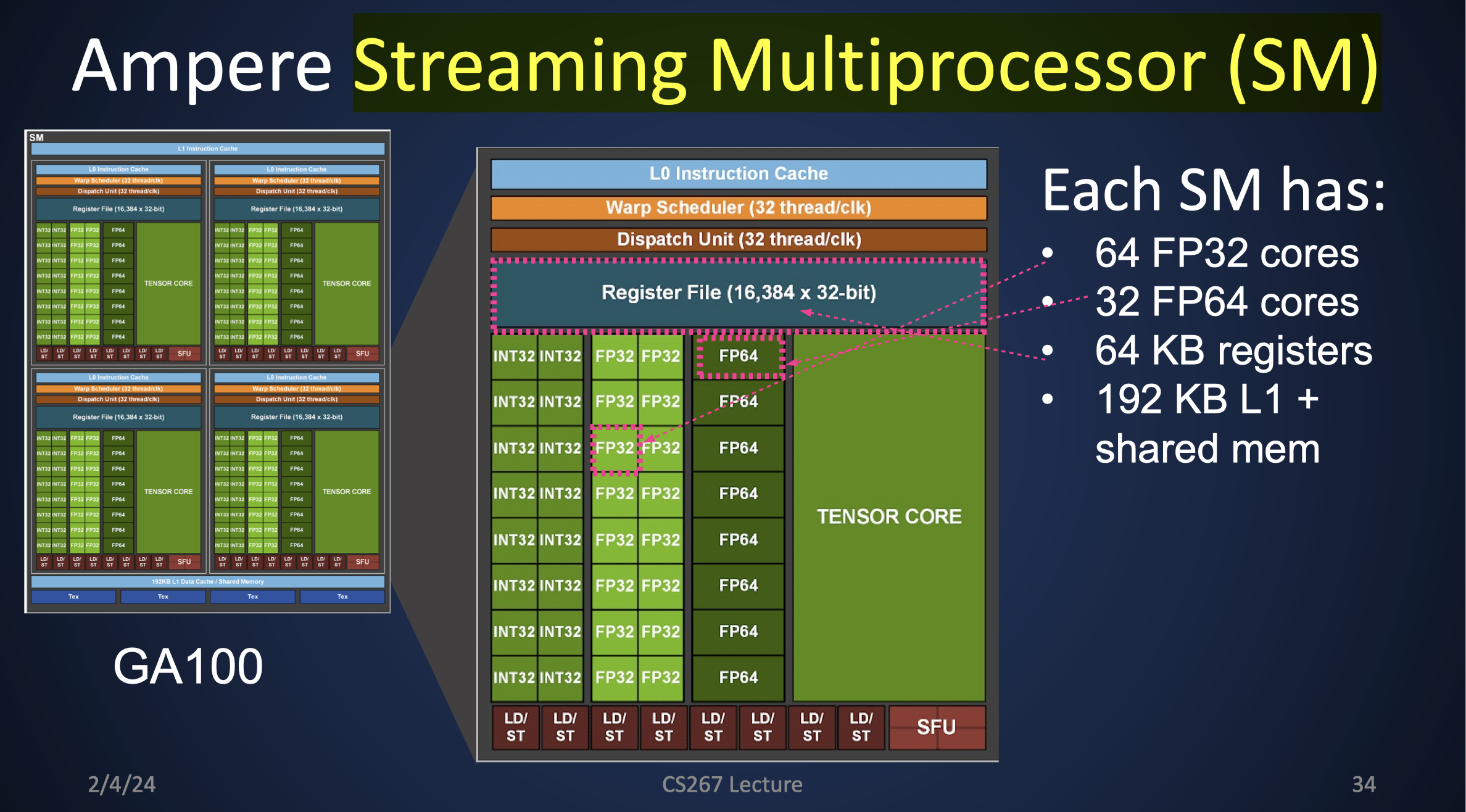
Task: Click the 192KB L1 Data Cache bar
Action: pyautogui.click(x=208, y=581)
